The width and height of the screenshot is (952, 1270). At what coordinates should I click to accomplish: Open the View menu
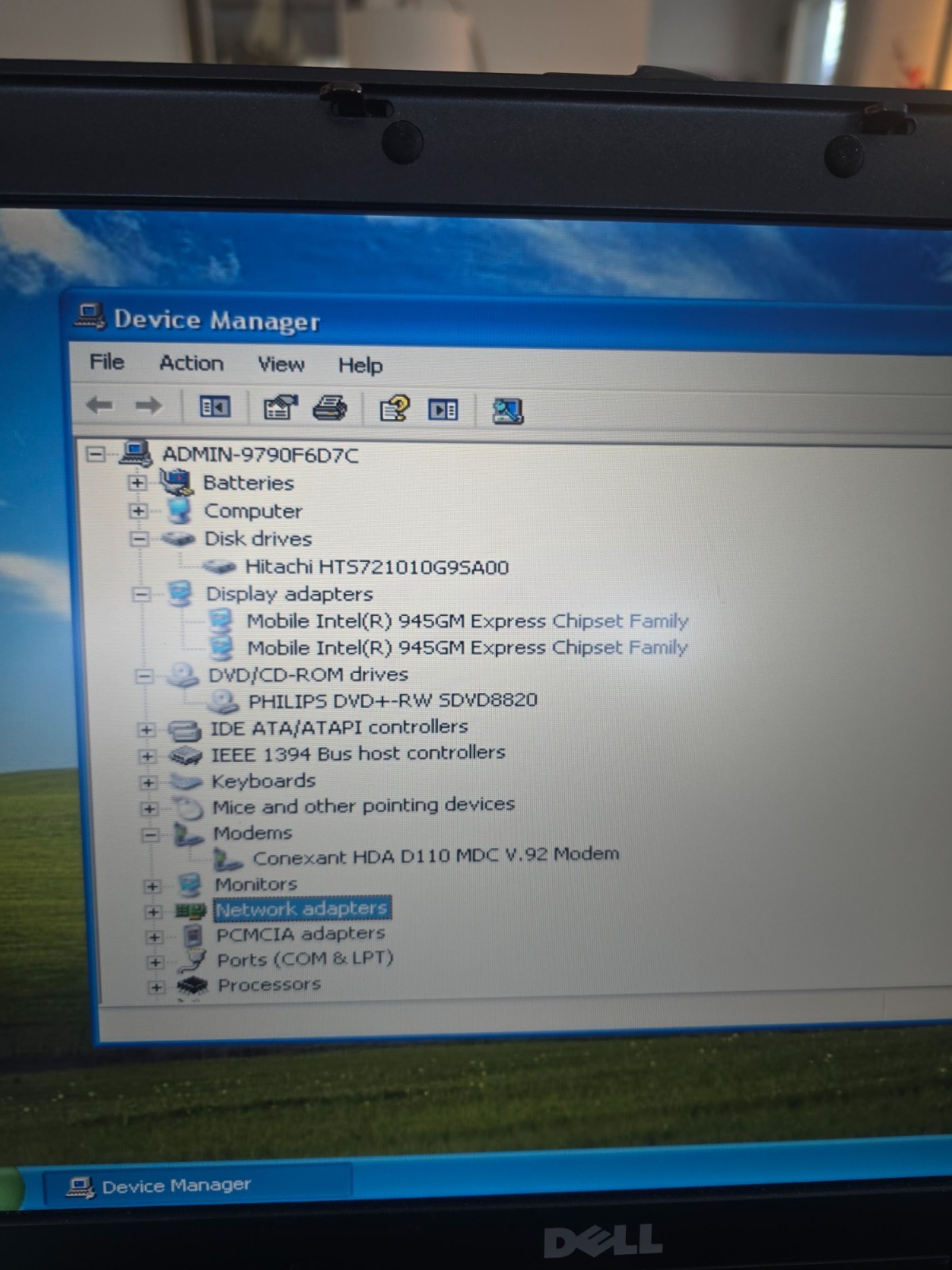click(281, 364)
